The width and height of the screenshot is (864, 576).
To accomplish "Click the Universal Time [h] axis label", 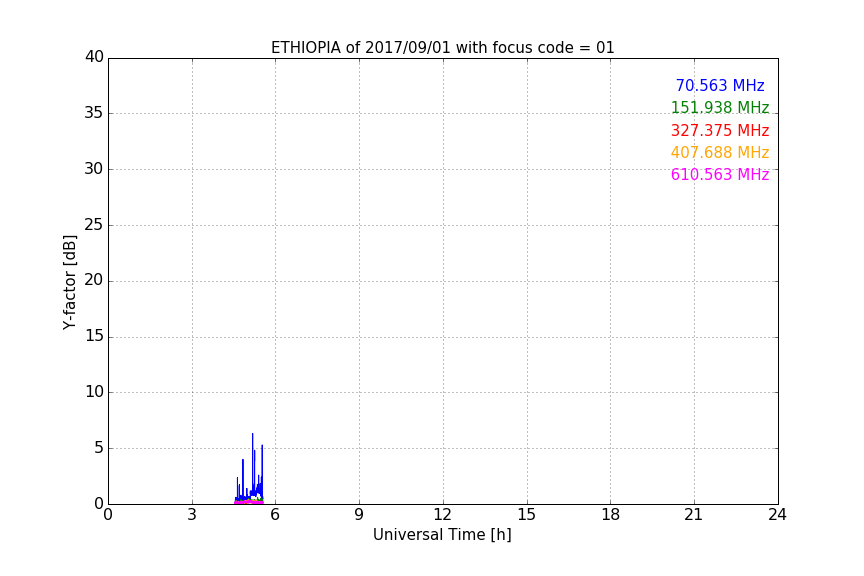I will (x=442, y=535).
